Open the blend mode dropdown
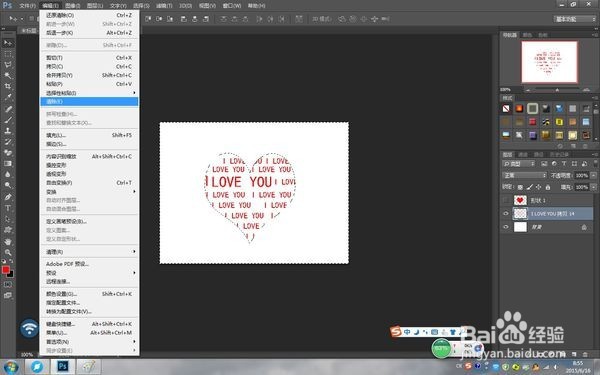 [x=524, y=175]
